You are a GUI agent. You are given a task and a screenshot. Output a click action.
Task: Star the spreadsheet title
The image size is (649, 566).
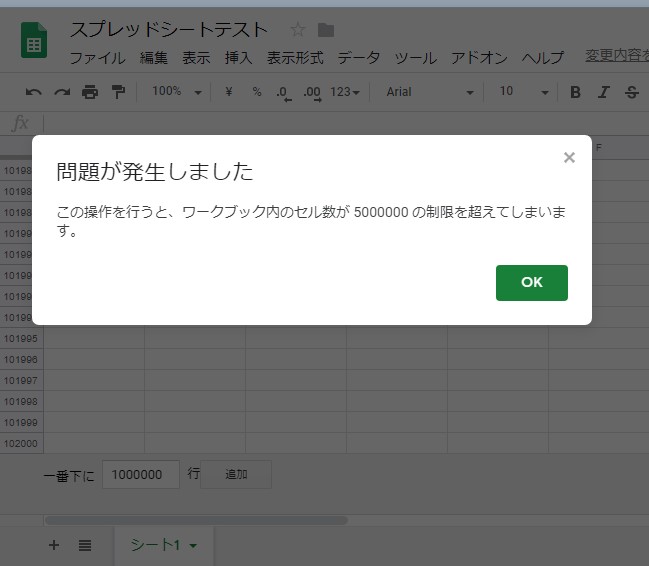click(x=297, y=30)
